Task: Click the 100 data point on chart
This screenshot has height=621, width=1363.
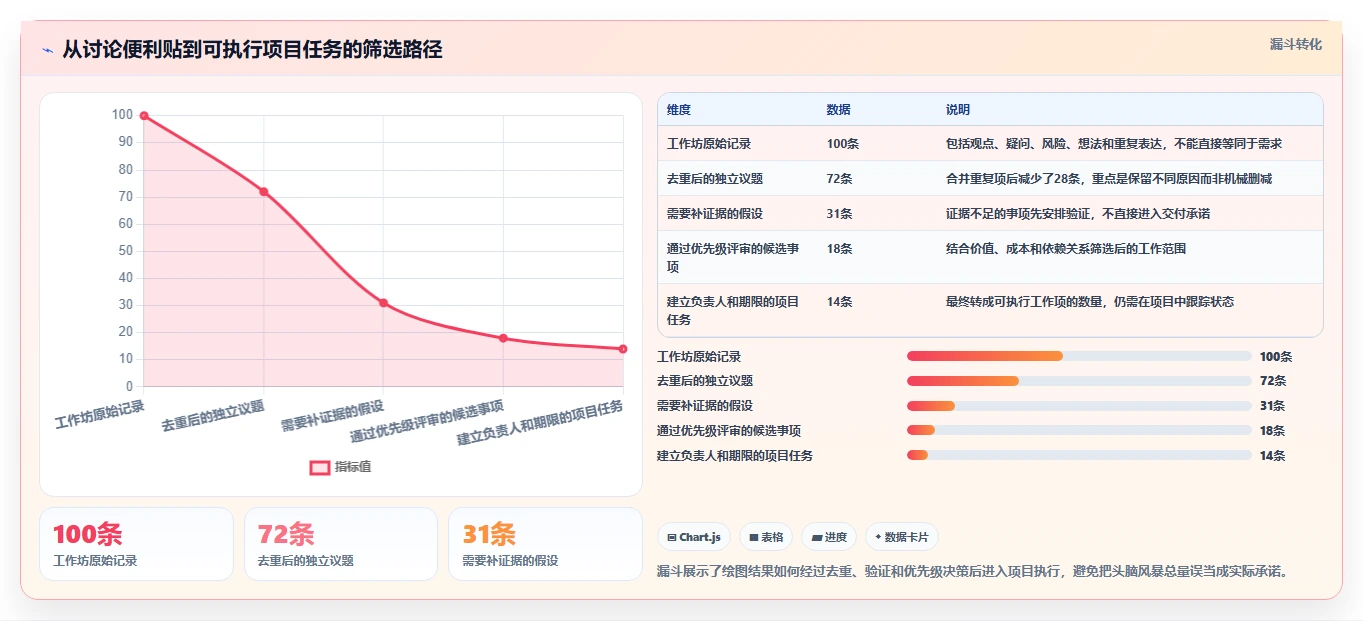Action: tap(144, 116)
